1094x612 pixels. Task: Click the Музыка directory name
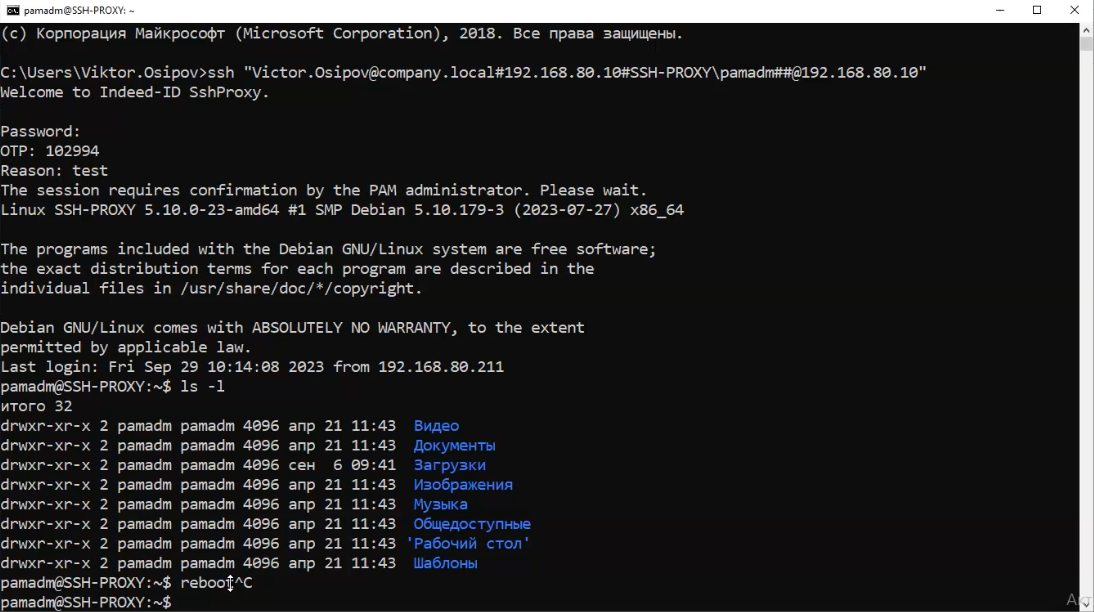pyautogui.click(x=440, y=504)
